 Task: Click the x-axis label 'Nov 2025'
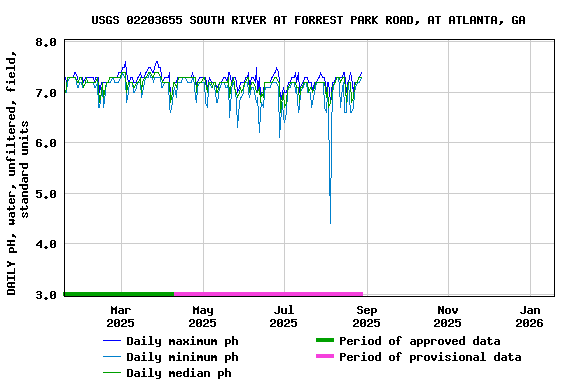coord(447,317)
